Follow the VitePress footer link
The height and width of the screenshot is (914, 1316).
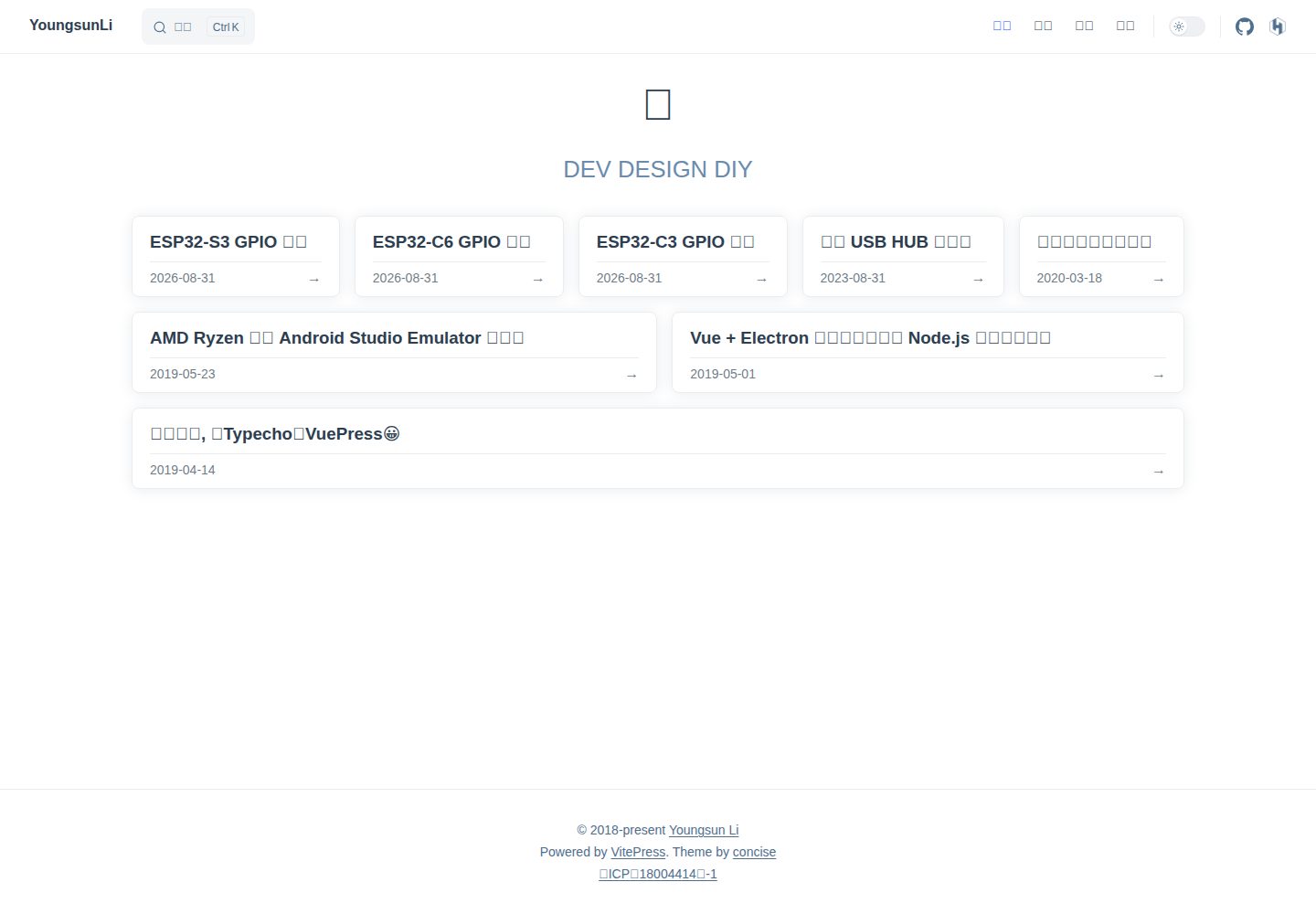coord(638,852)
